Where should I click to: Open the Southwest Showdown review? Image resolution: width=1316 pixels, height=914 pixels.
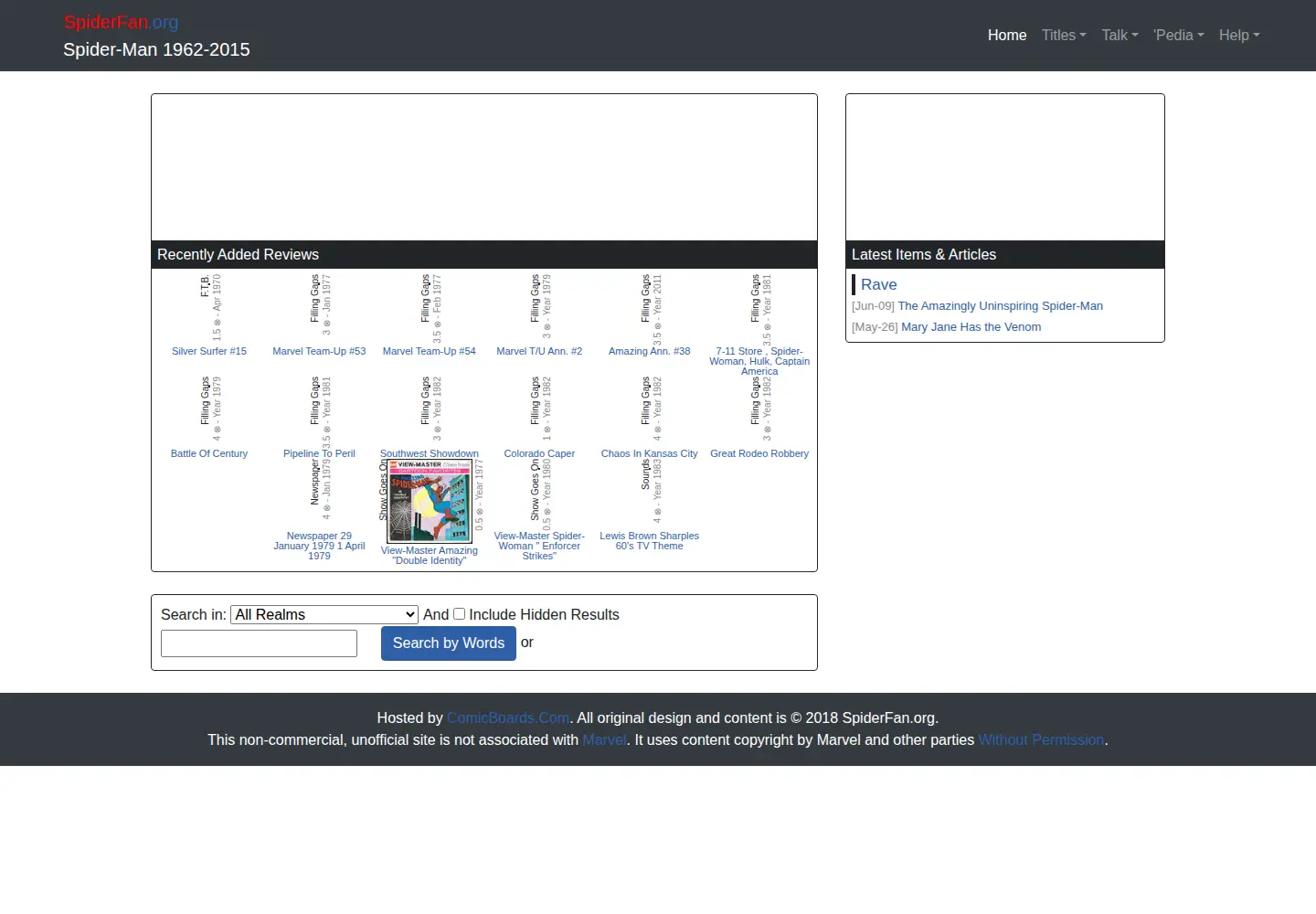430,453
